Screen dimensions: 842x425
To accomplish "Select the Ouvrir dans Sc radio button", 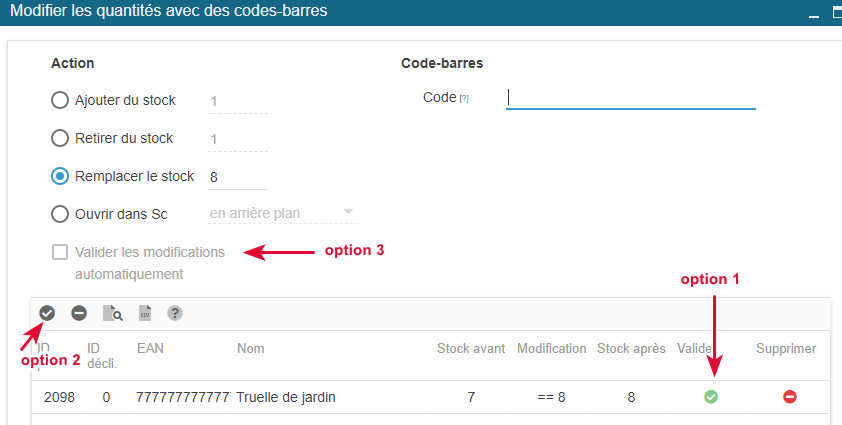I will click(x=60, y=213).
